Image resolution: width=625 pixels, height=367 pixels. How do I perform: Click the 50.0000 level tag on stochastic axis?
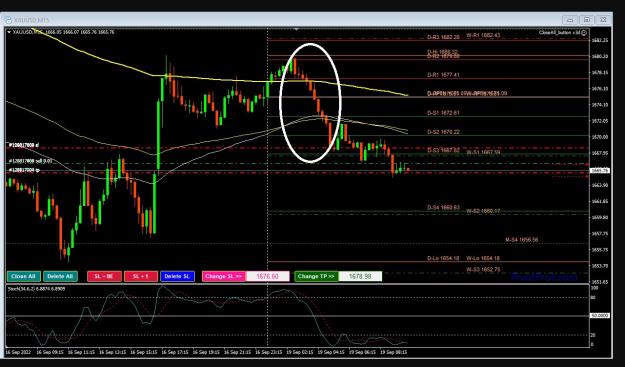click(x=599, y=316)
